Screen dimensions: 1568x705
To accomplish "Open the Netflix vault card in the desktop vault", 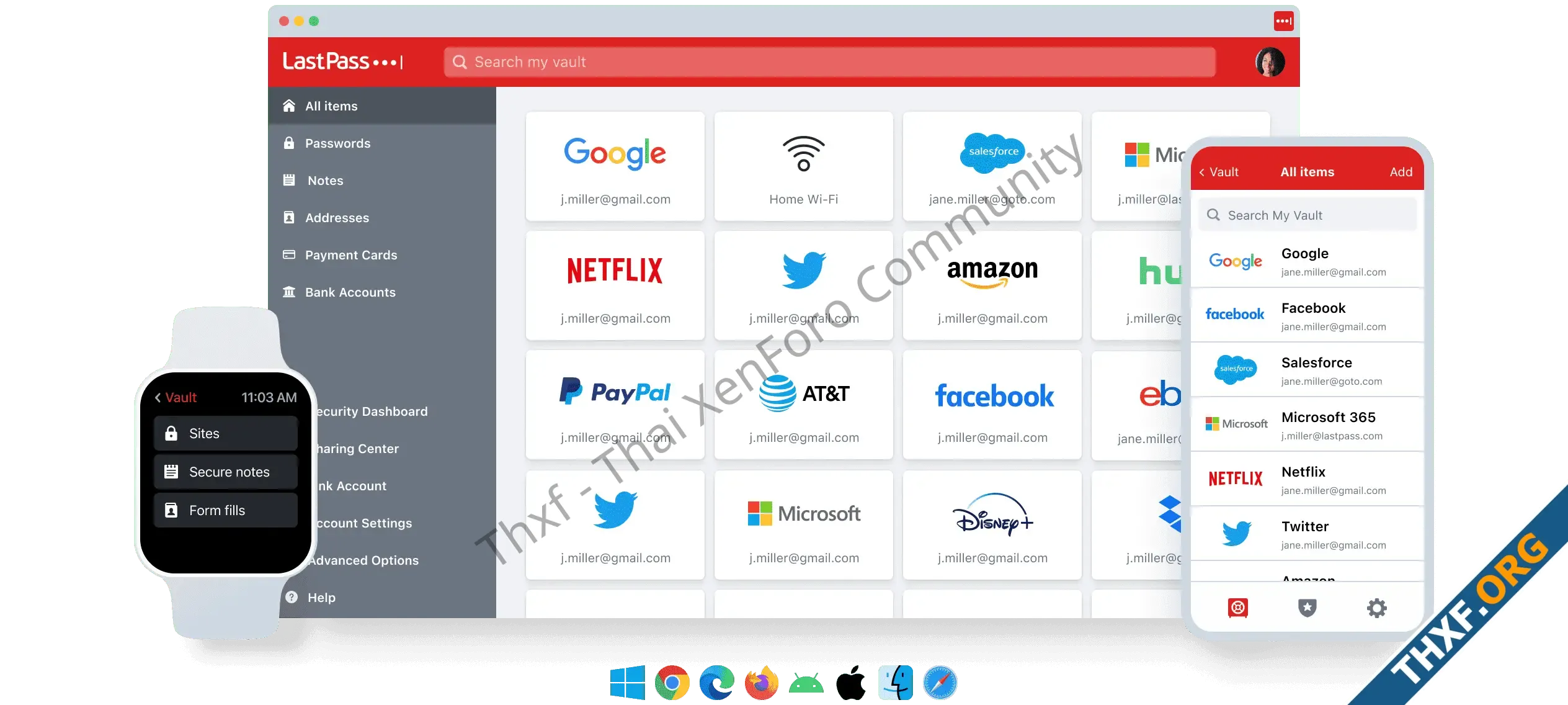I will tap(615, 285).
